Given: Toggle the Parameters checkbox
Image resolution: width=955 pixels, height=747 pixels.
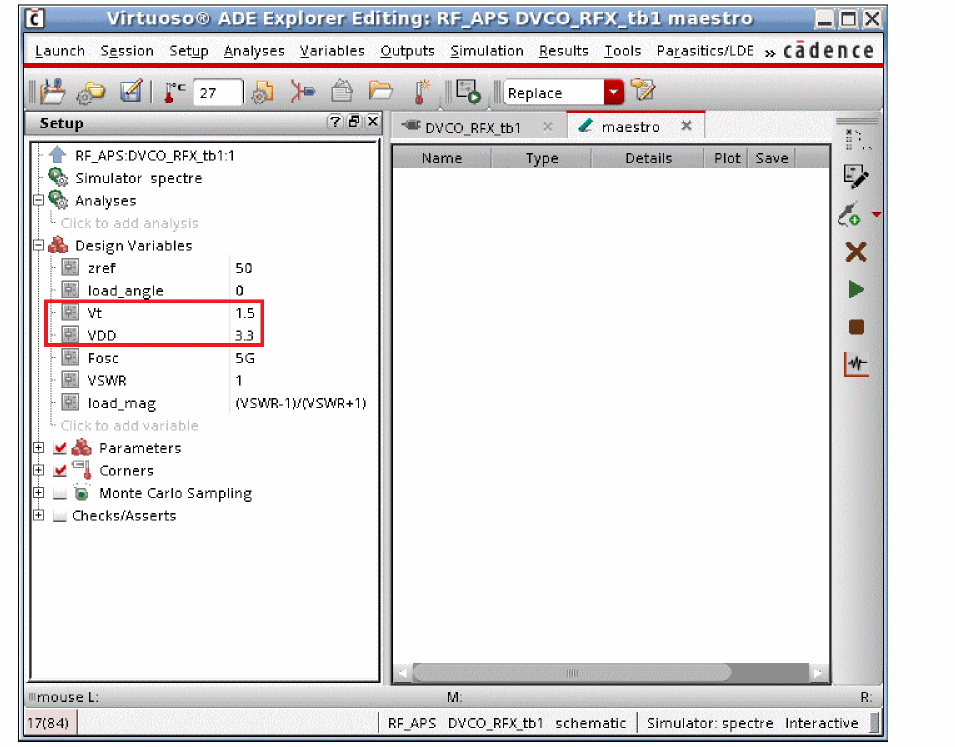Looking at the screenshot, I should coord(60,448).
